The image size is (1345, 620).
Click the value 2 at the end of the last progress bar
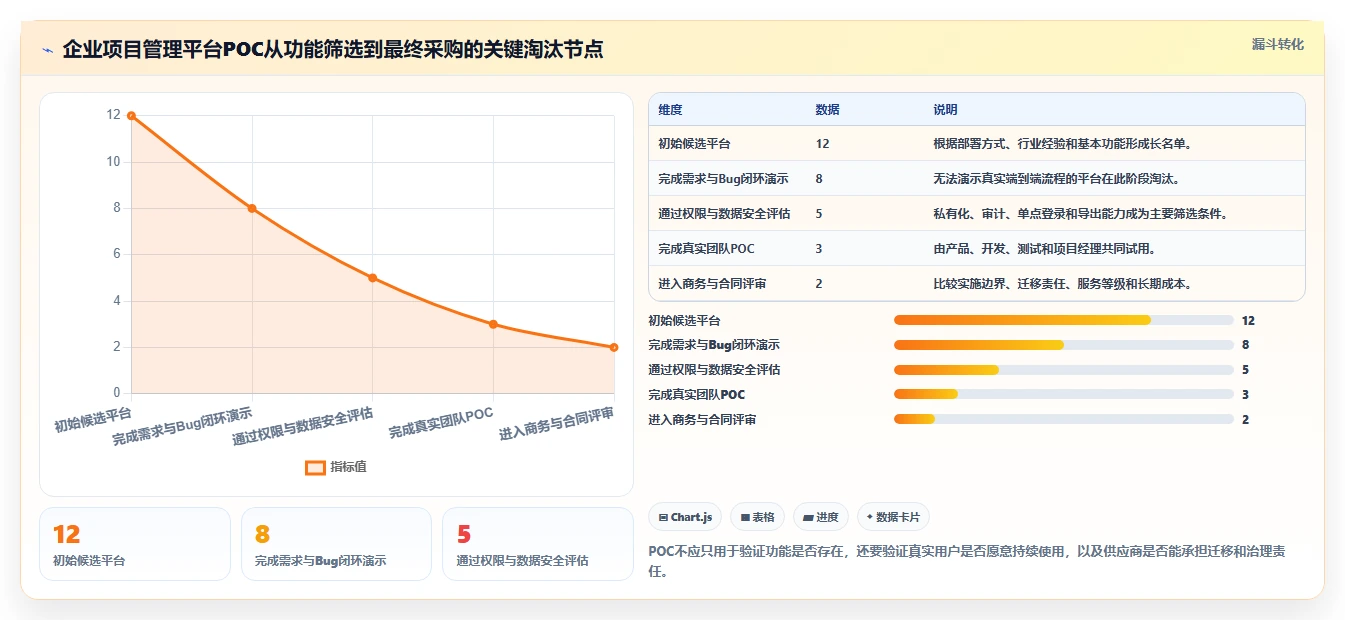click(x=1245, y=420)
